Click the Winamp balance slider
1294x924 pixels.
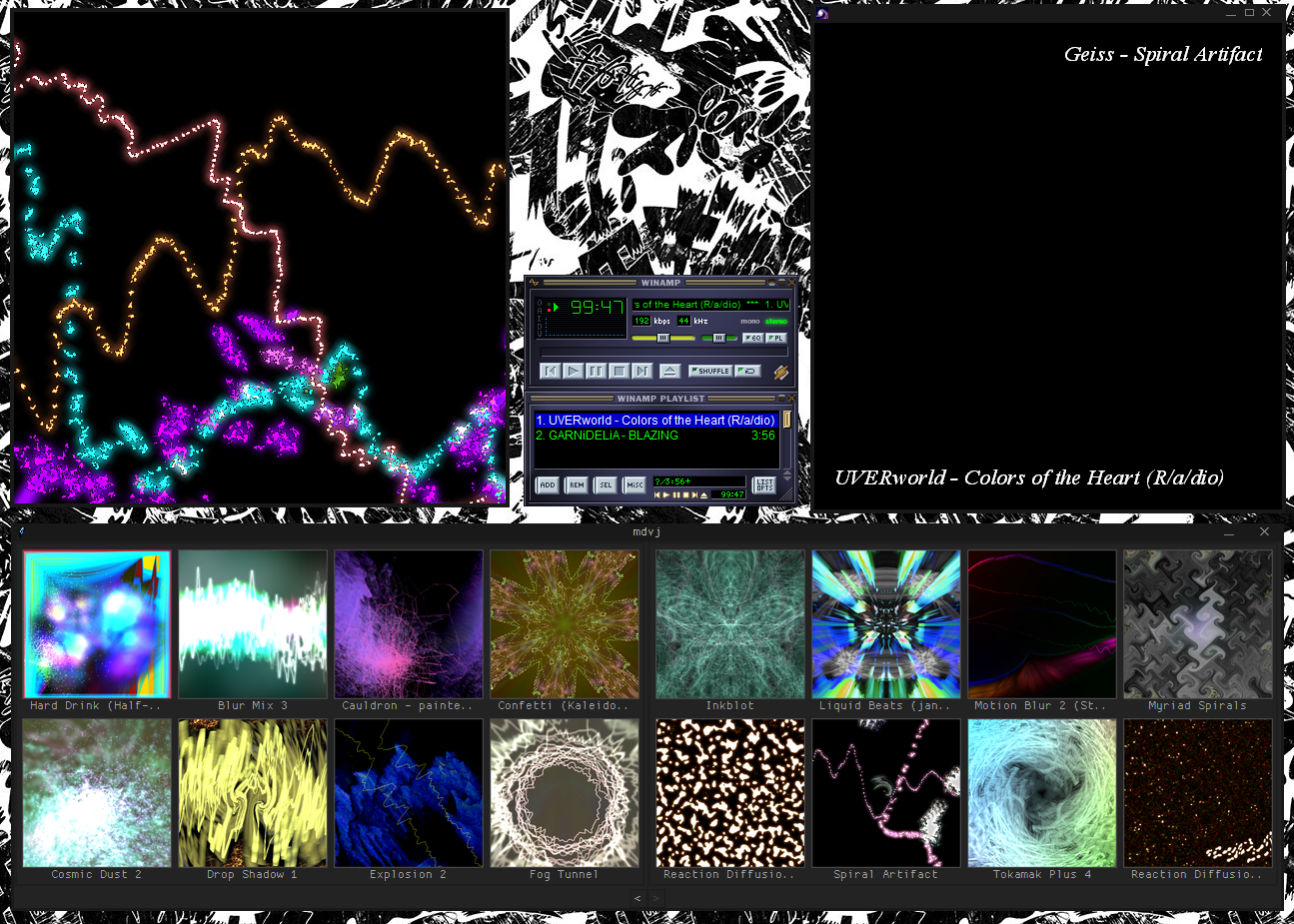(719, 338)
